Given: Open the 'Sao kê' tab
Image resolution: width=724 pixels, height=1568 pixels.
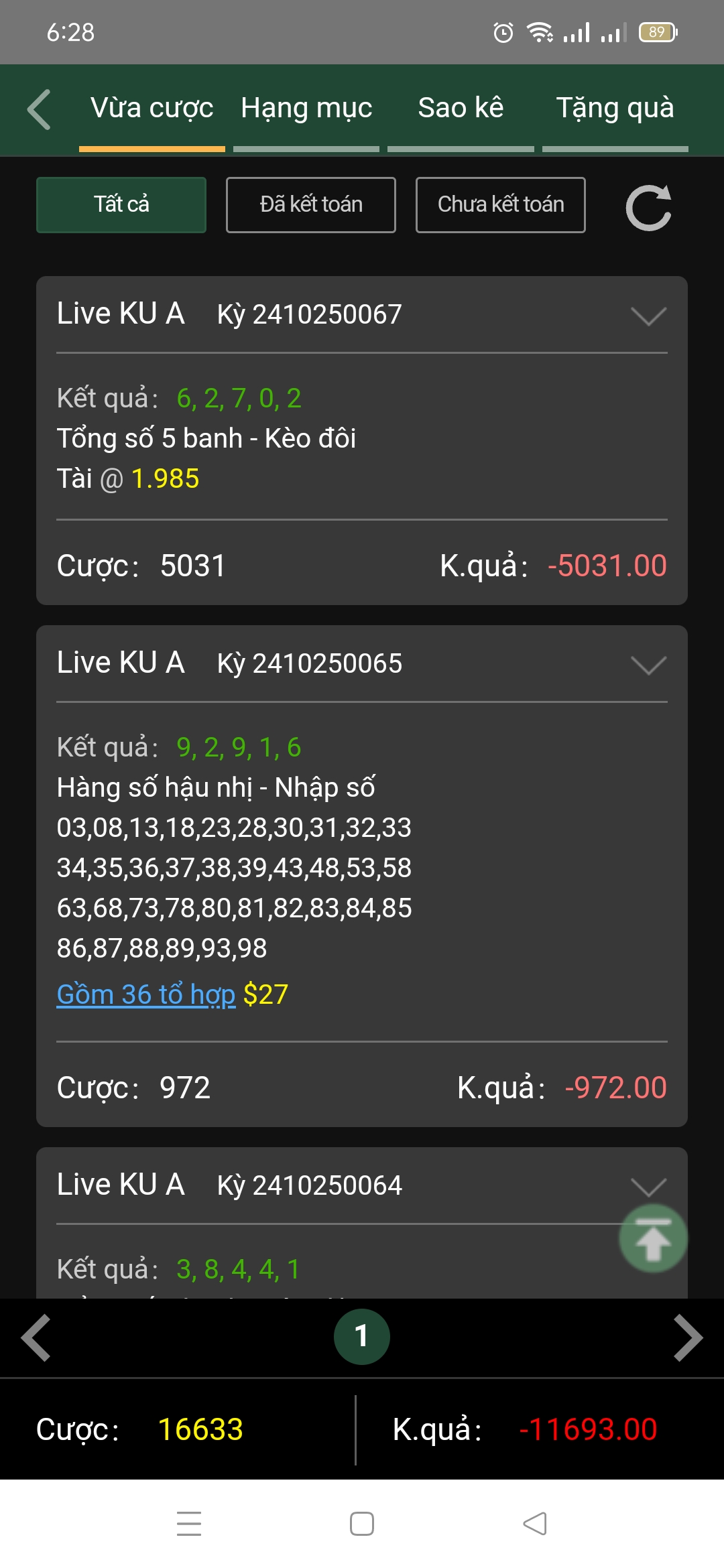Looking at the screenshot, I should (x=461, y=109).
